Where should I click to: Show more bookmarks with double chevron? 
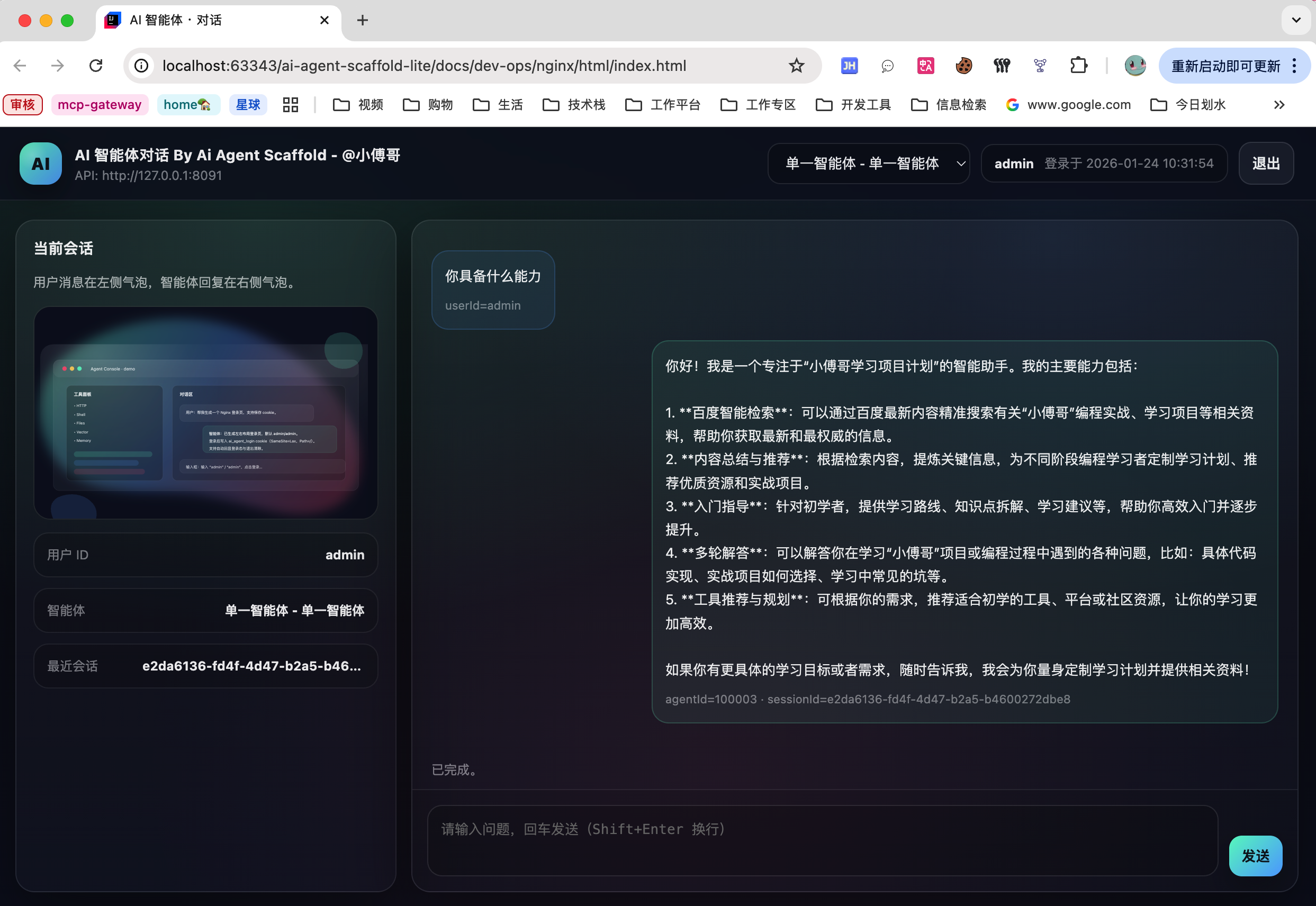tap(1278, 104)
